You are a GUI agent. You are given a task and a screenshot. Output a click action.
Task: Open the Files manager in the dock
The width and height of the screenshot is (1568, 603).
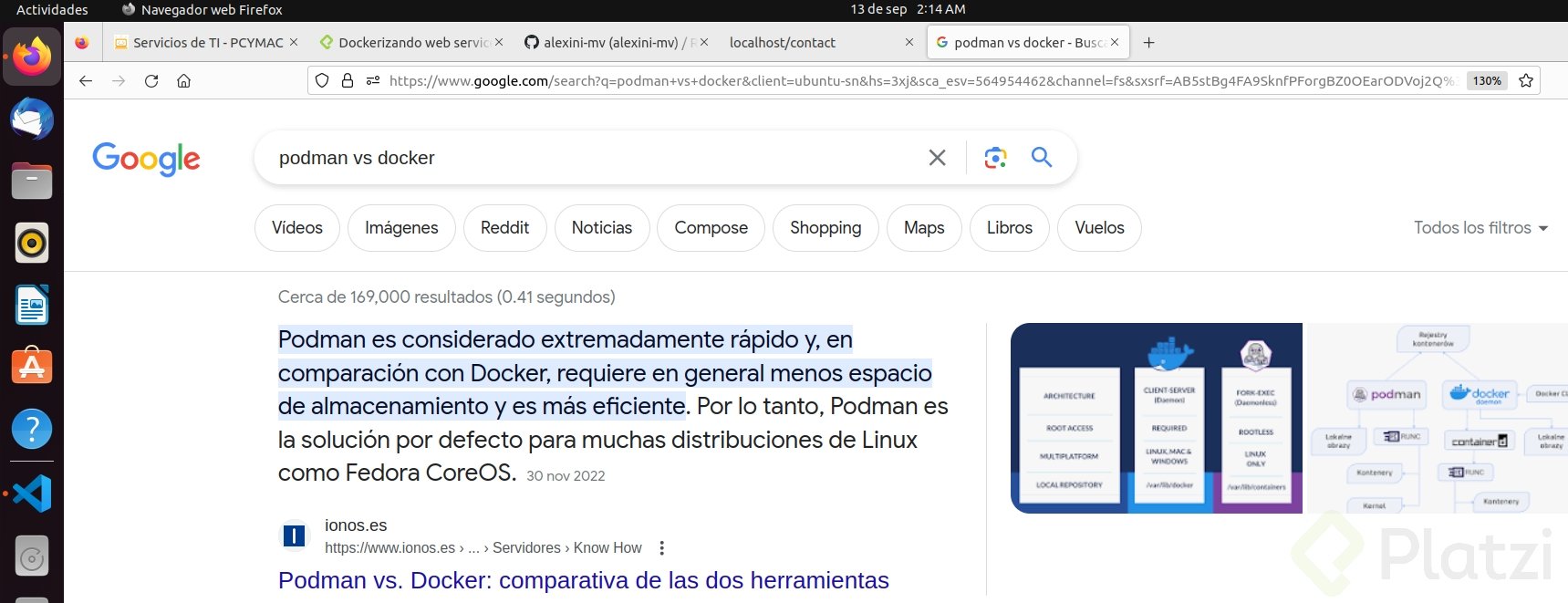(32, 181)
